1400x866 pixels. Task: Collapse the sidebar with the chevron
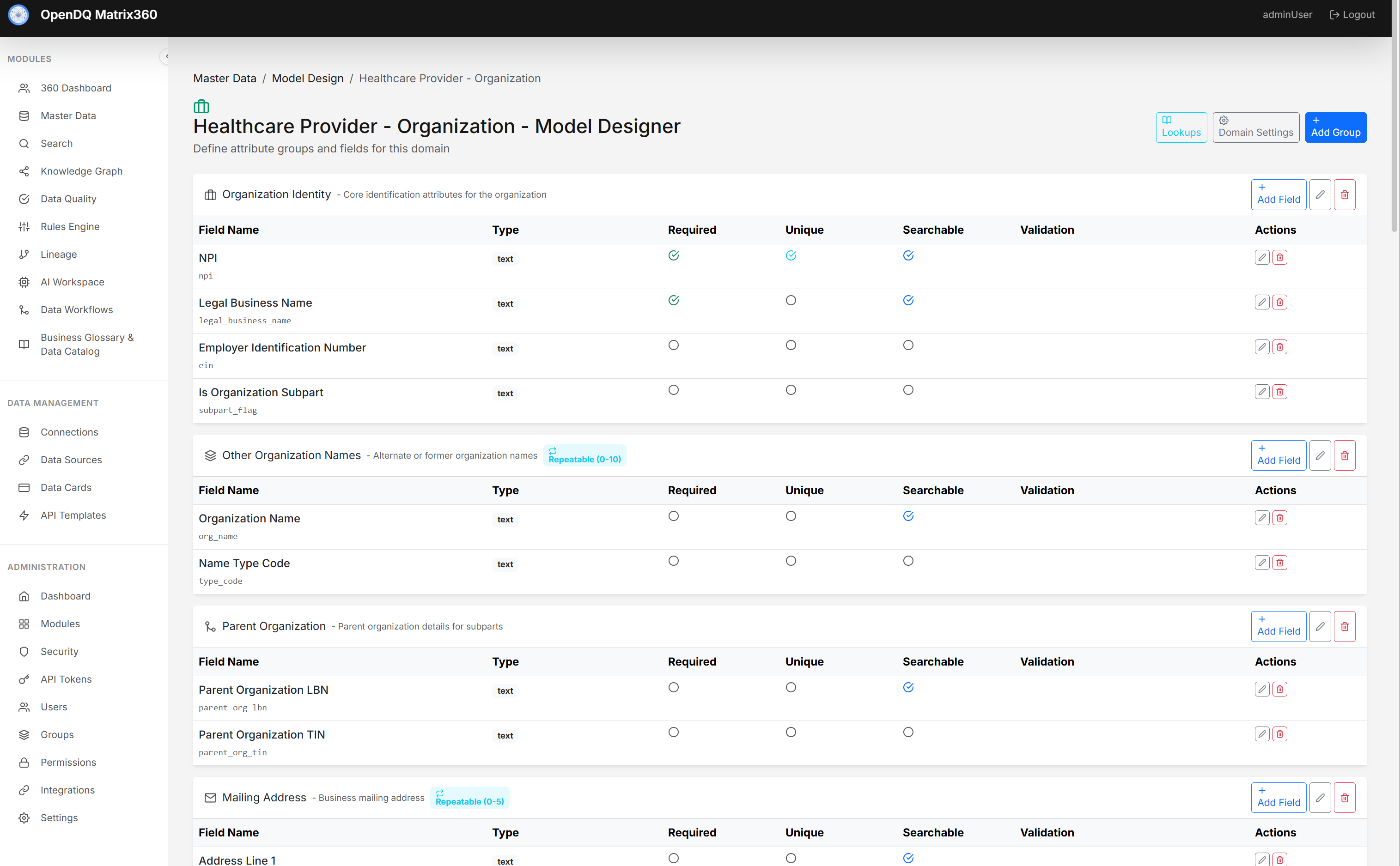(165, 57)
